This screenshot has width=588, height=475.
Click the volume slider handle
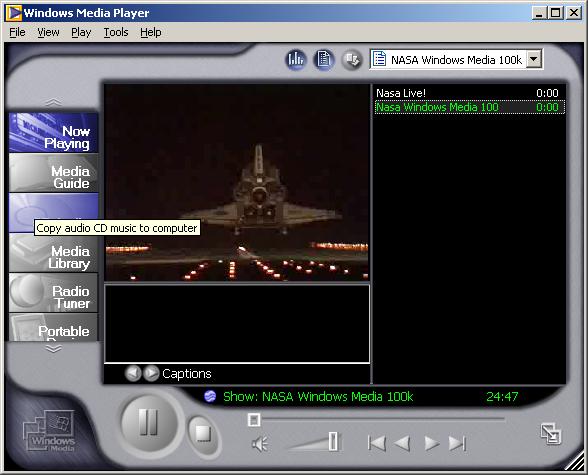click(333, 441)
